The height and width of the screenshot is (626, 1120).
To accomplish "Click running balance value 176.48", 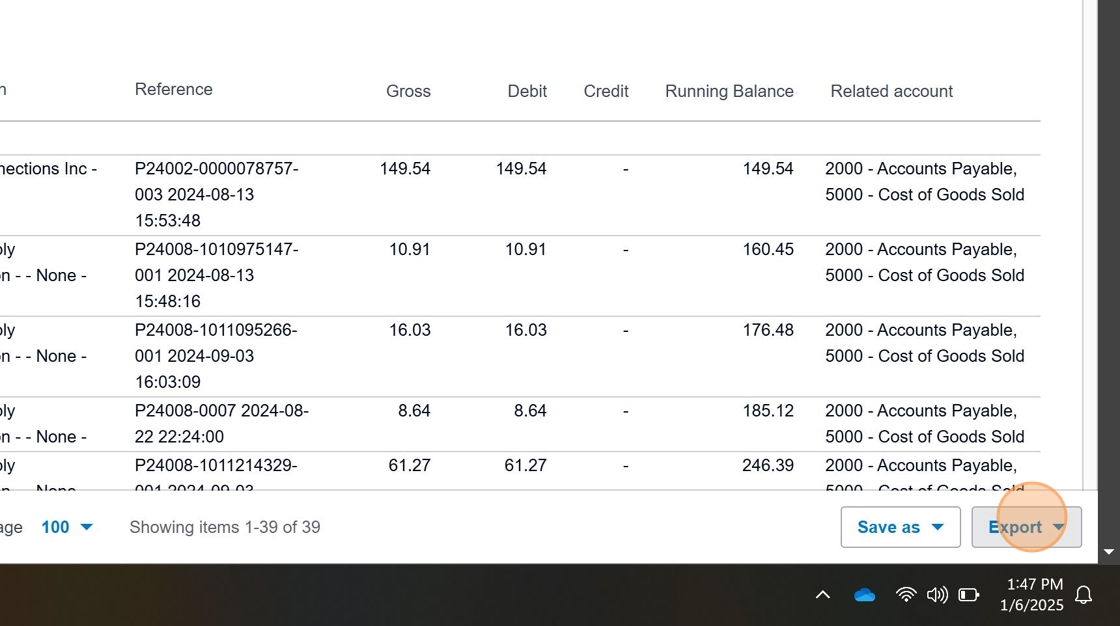I will point(768,330).
